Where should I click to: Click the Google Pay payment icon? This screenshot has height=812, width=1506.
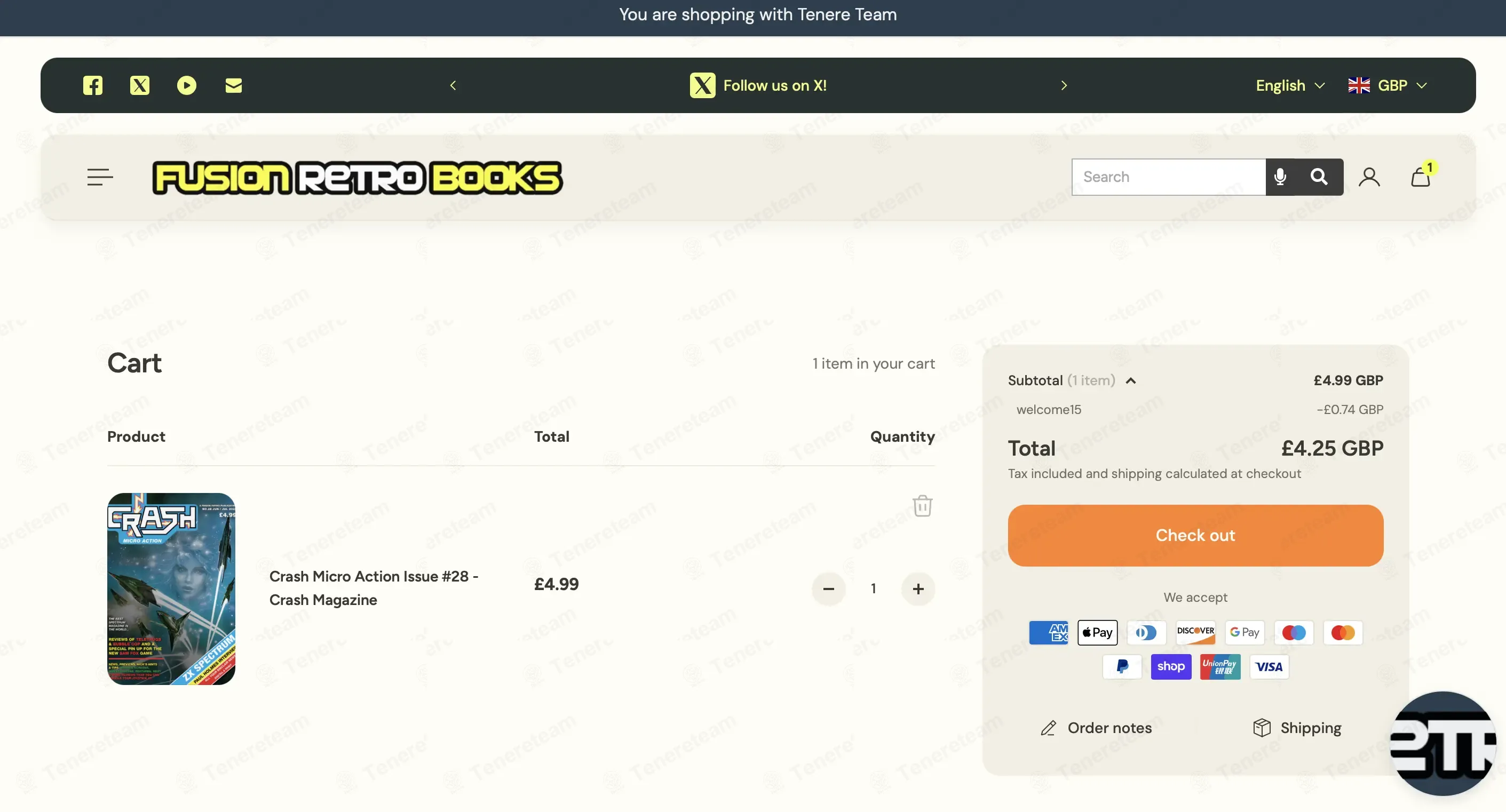[x=1245, y=633]
